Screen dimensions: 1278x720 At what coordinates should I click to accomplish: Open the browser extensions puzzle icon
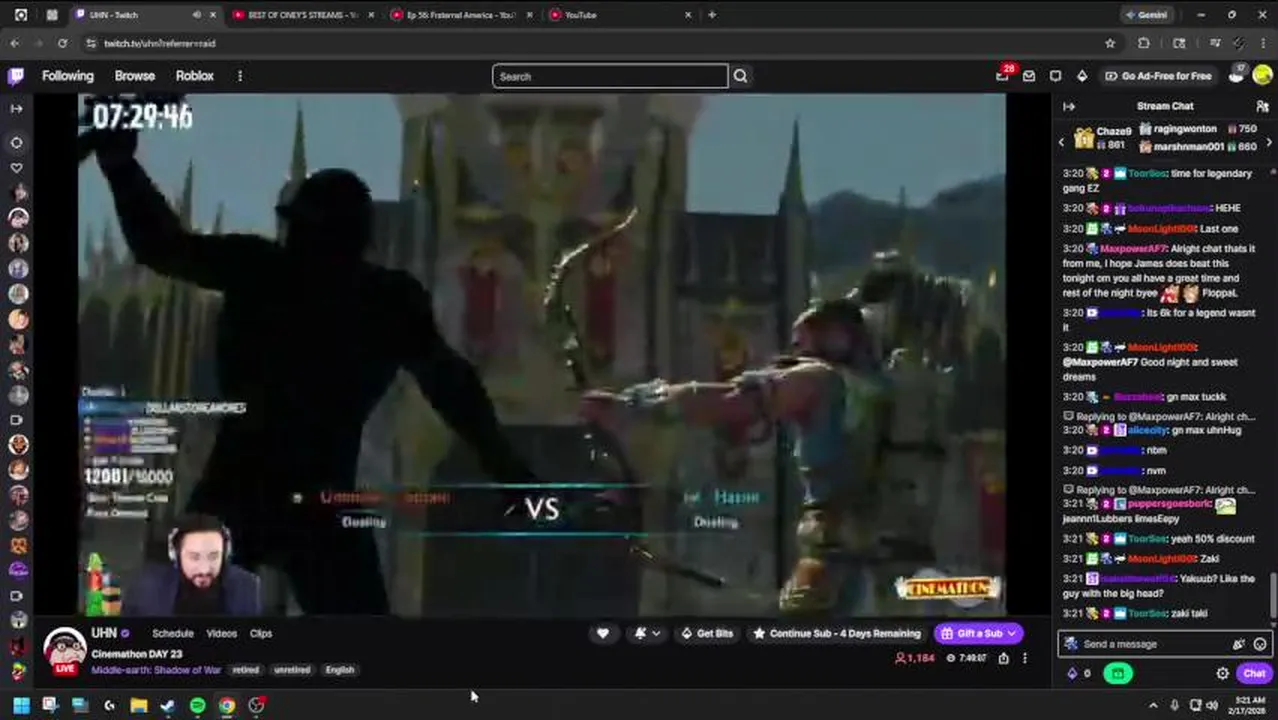point(1144,44)
